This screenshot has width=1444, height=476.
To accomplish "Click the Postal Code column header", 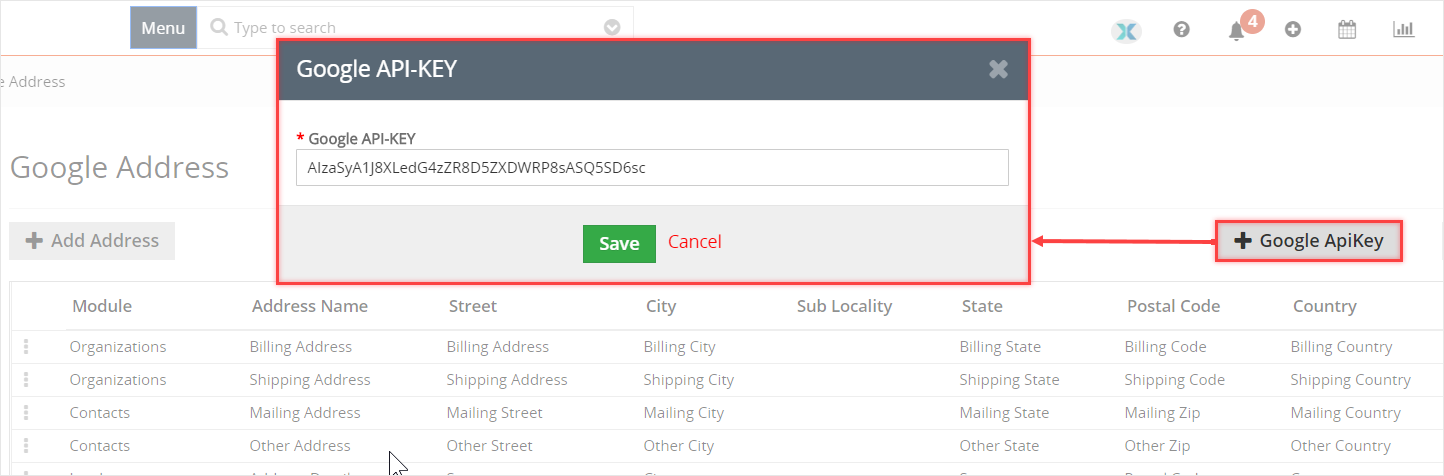I will (1173, 306).
